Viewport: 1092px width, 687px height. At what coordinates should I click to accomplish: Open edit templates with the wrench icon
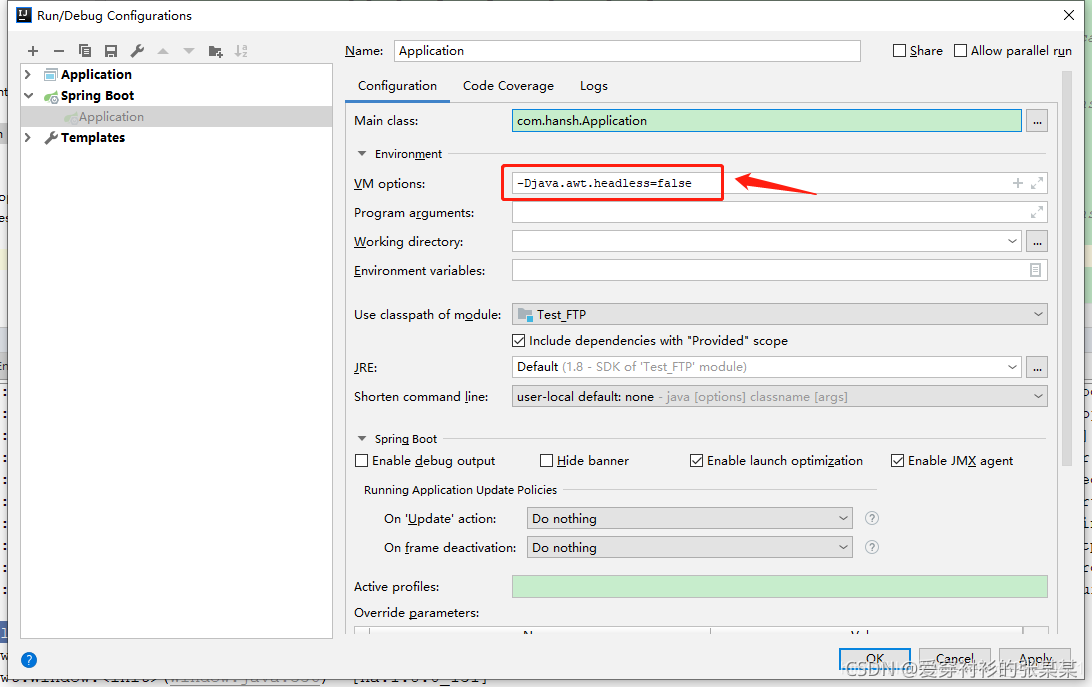(x=137, y=50)
